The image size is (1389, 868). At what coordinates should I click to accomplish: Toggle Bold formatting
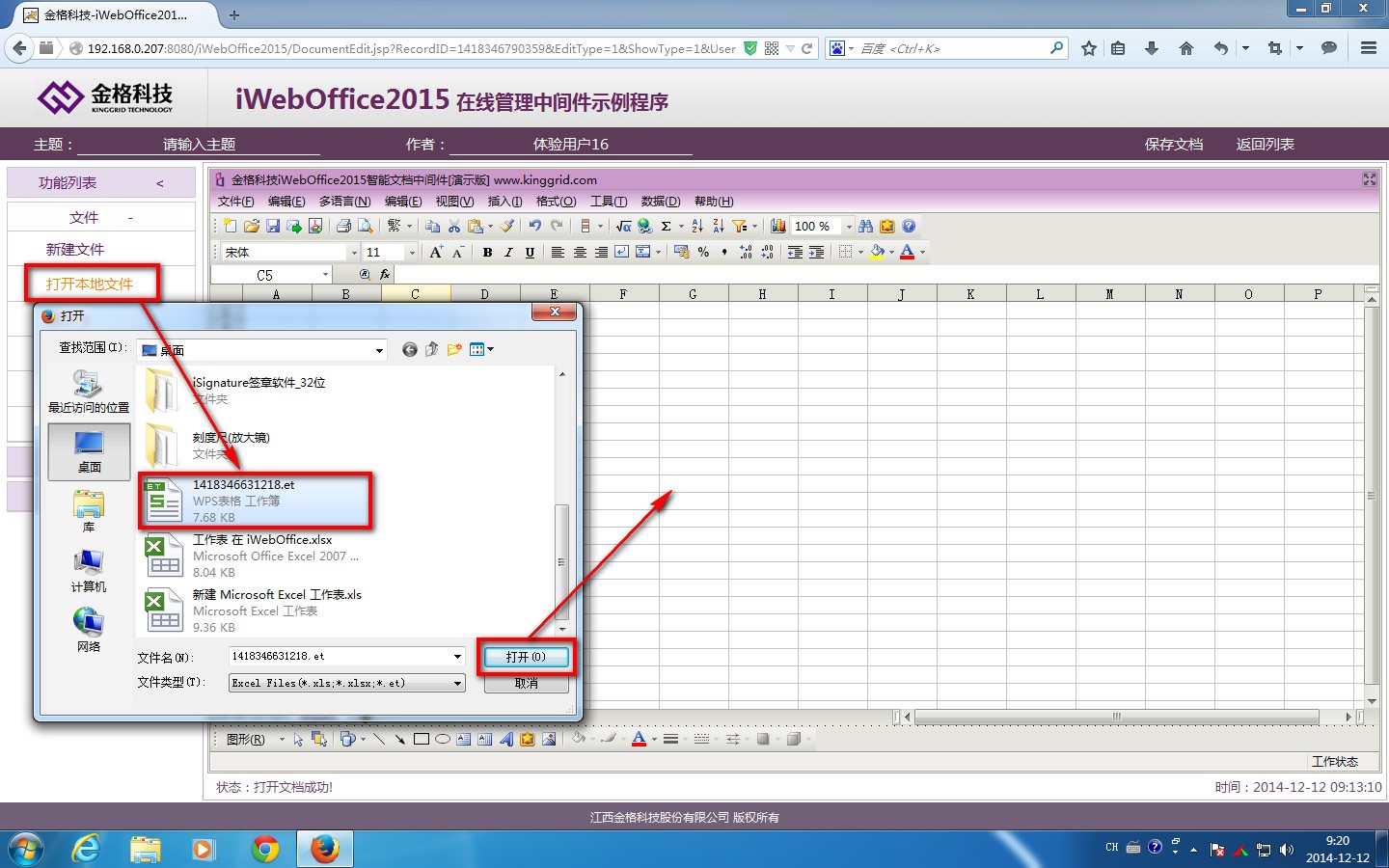point(487,252)
